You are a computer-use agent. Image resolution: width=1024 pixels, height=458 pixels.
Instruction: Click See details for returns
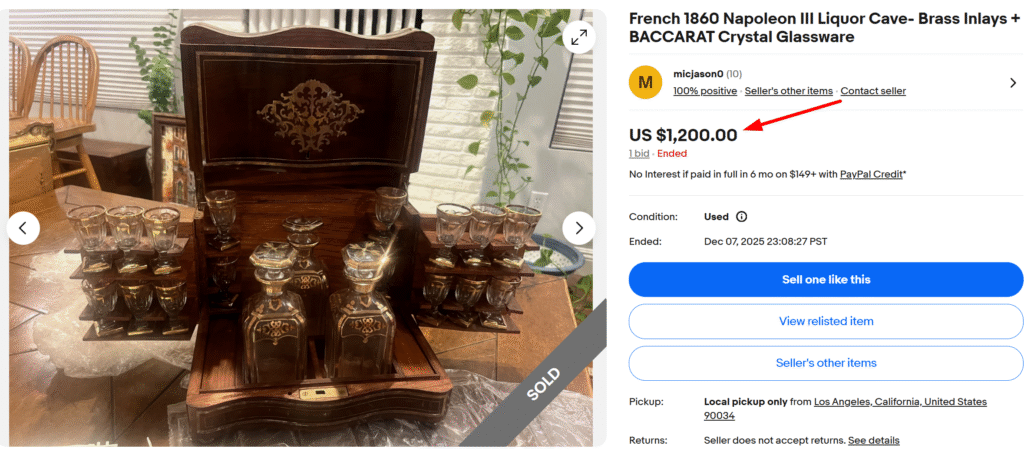tap(874, 440)
